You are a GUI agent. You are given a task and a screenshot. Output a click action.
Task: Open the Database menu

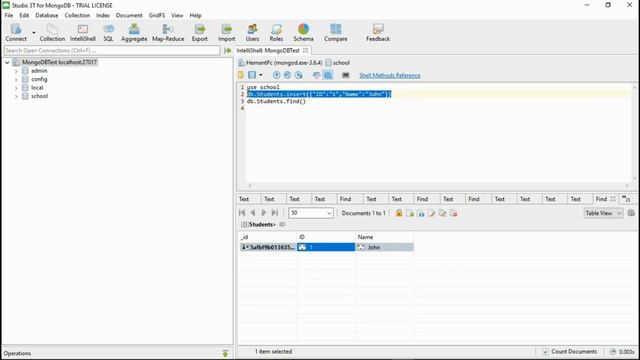pos(47,15)
